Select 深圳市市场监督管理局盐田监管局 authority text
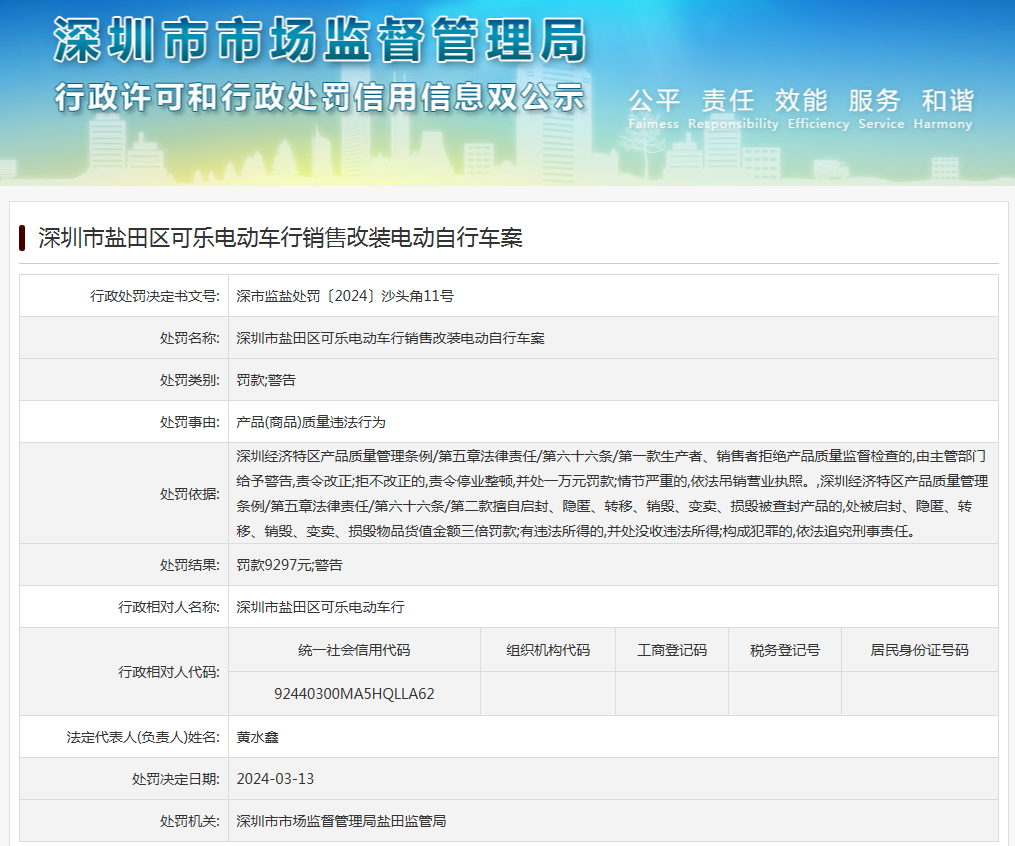This screenshot has height=846, width=1015. (x=341, y=821)
